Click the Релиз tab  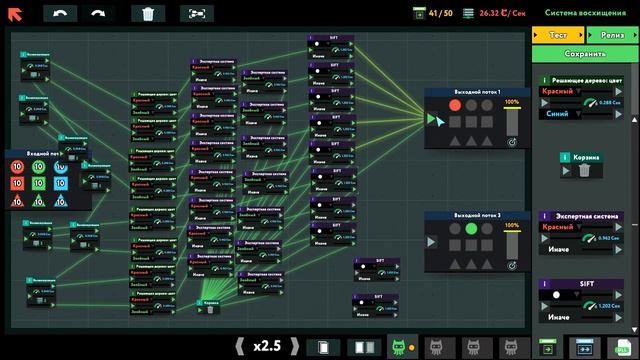click(x=612, y=35)
